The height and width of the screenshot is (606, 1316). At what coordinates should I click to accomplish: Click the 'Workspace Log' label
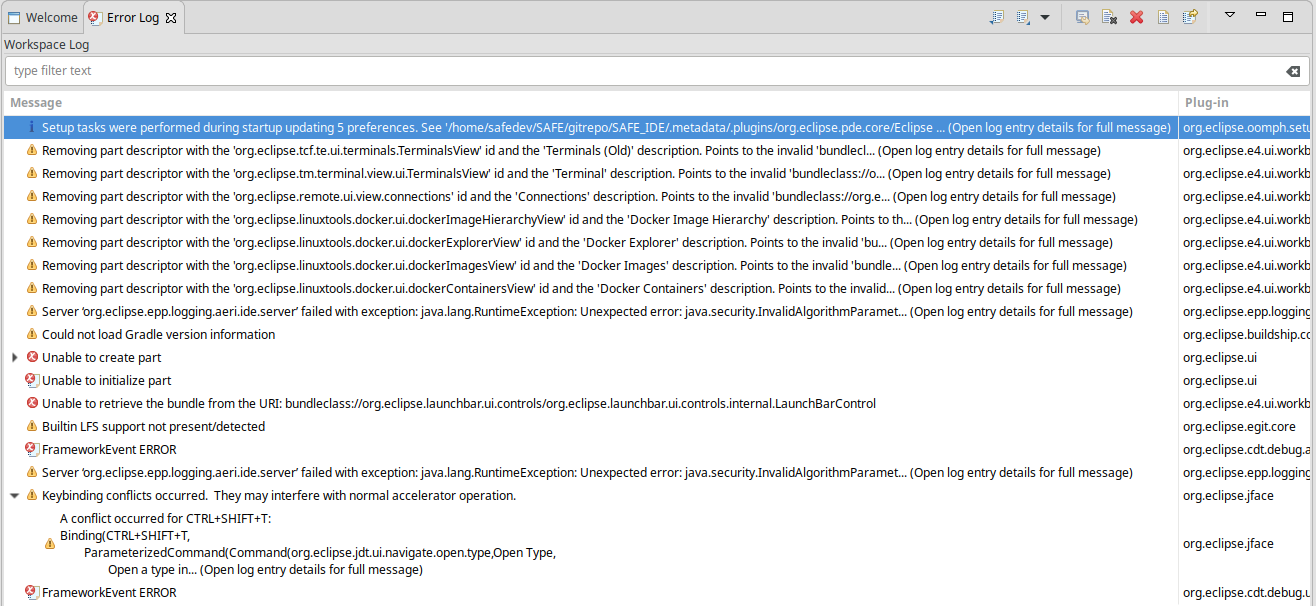point(47,45)
